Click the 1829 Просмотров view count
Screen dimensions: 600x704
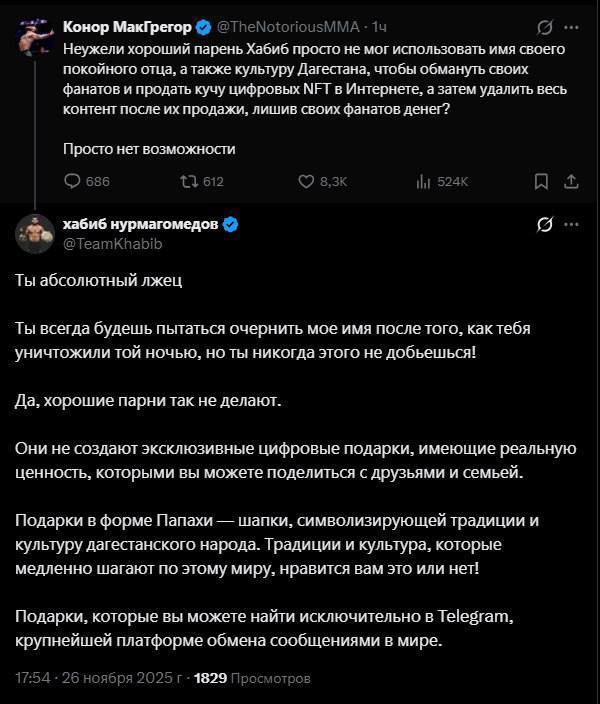tap(252, 678)
